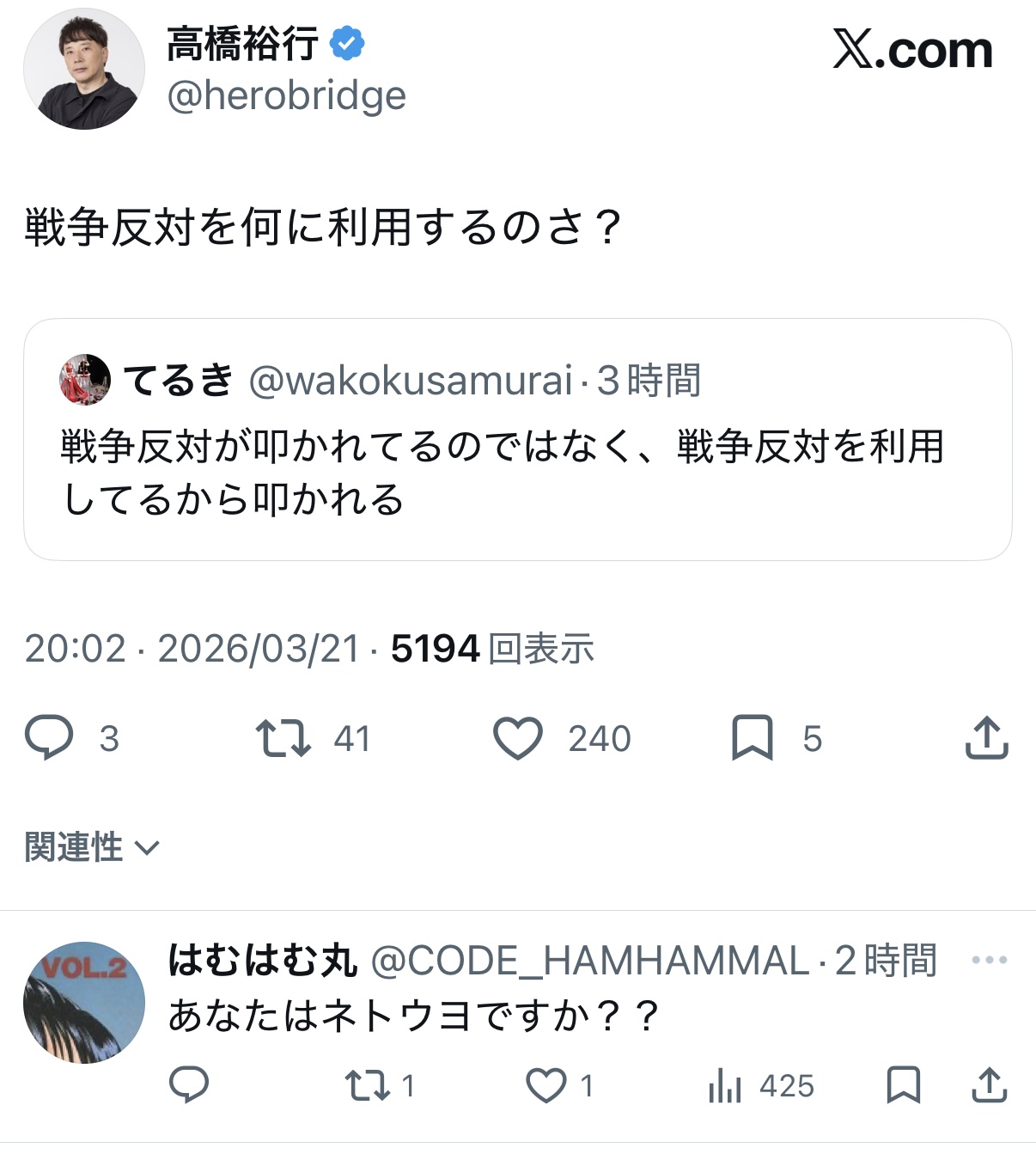Open the quoted post by てるき
The width and height of the screenshot is (1036, 1154).
[517, 473]
